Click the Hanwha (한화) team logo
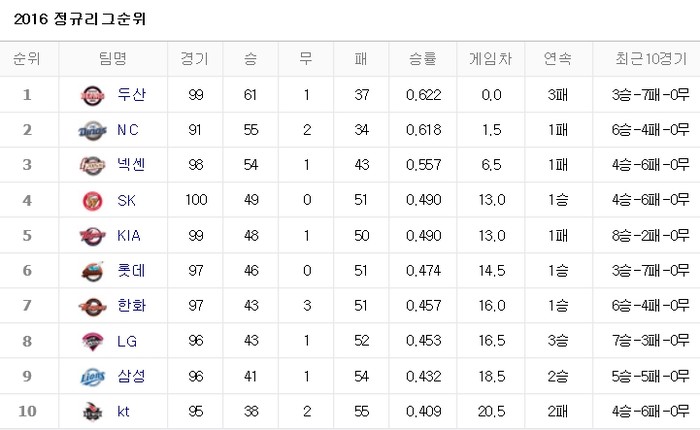Viewport: 700px width, 430px height. [92, 305]
